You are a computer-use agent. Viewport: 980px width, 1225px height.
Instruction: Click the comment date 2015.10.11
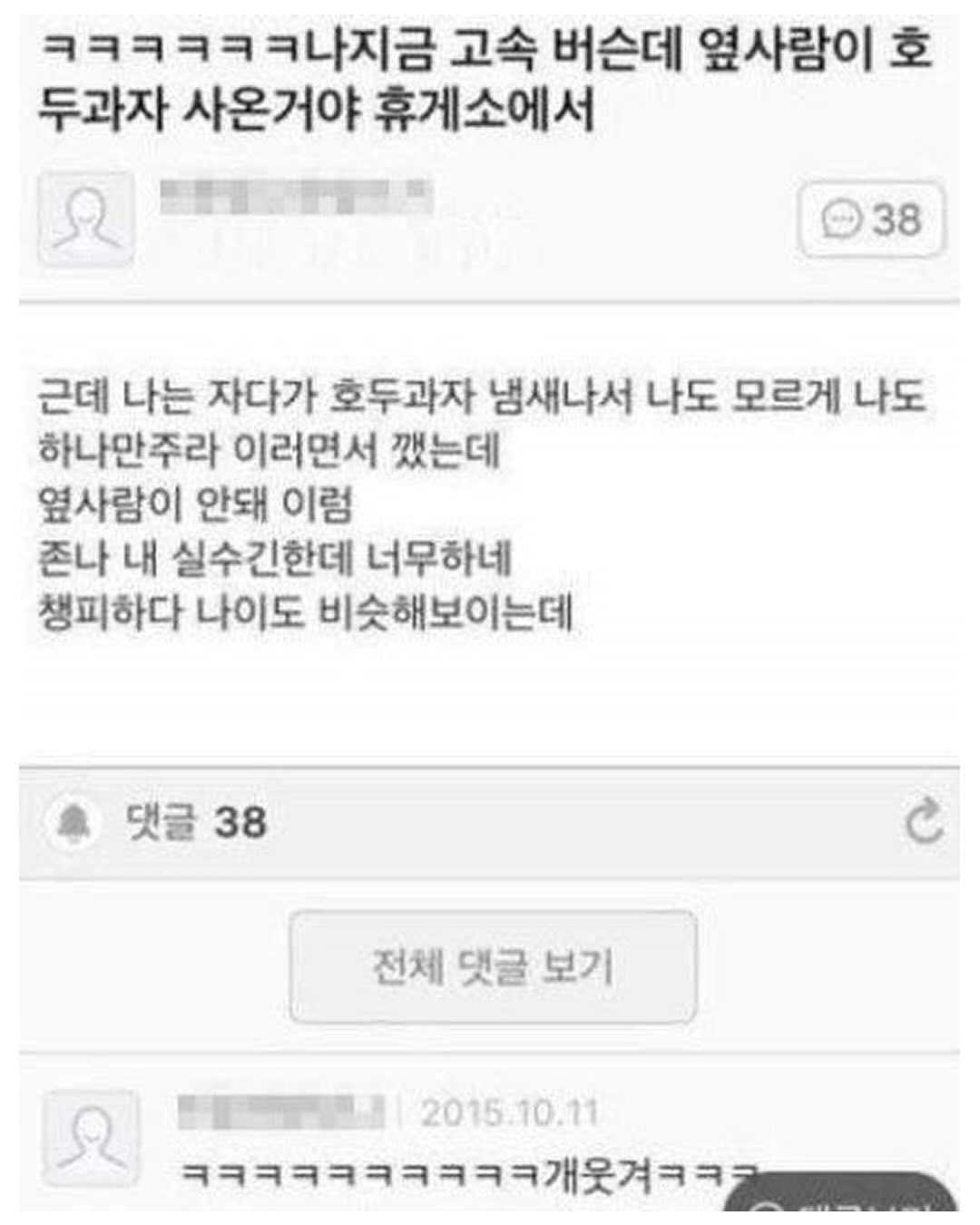pos(510,1112)
